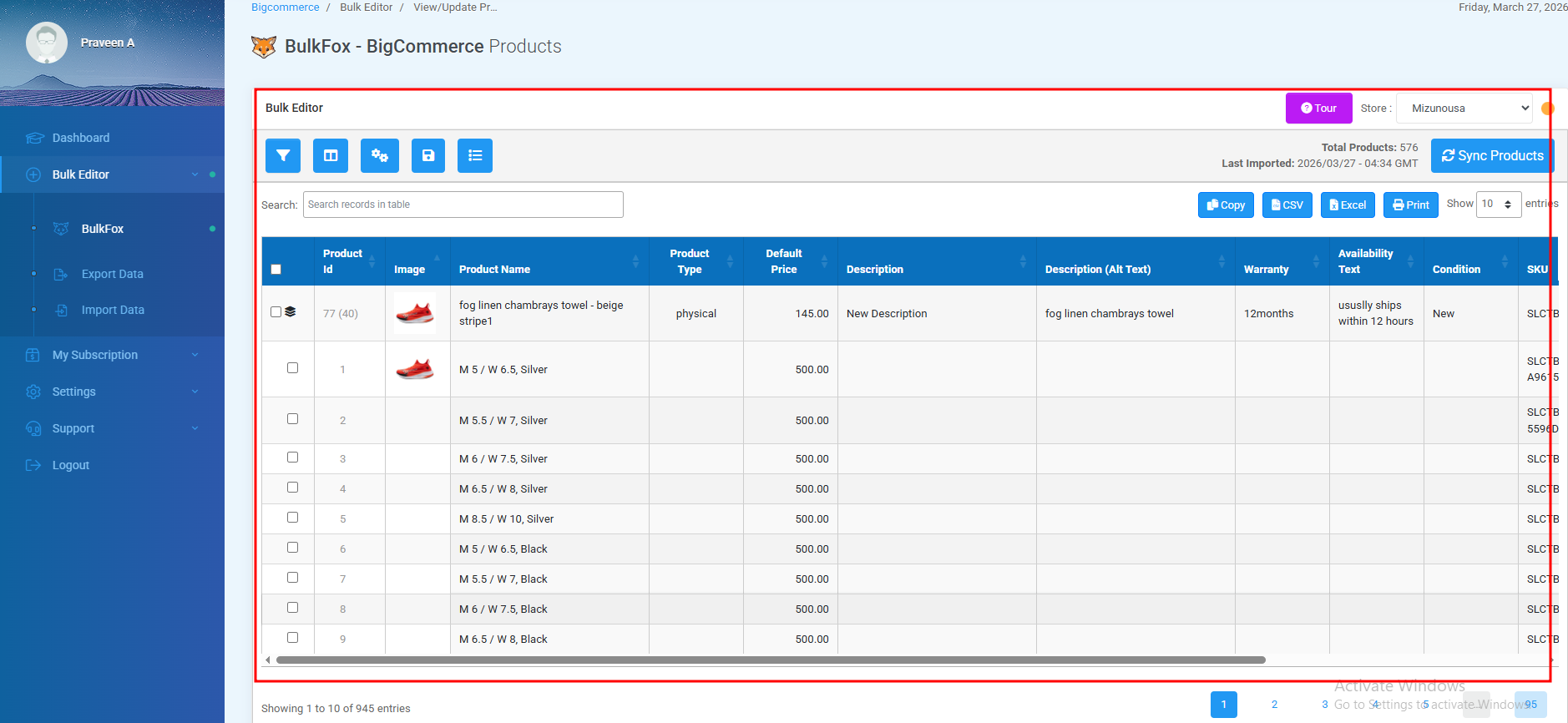Image resolution: width=1568 pixels, height=723 pixels.
Task: Click the Bulk Editor plus circle icon
Action: (x=33, y=174)
